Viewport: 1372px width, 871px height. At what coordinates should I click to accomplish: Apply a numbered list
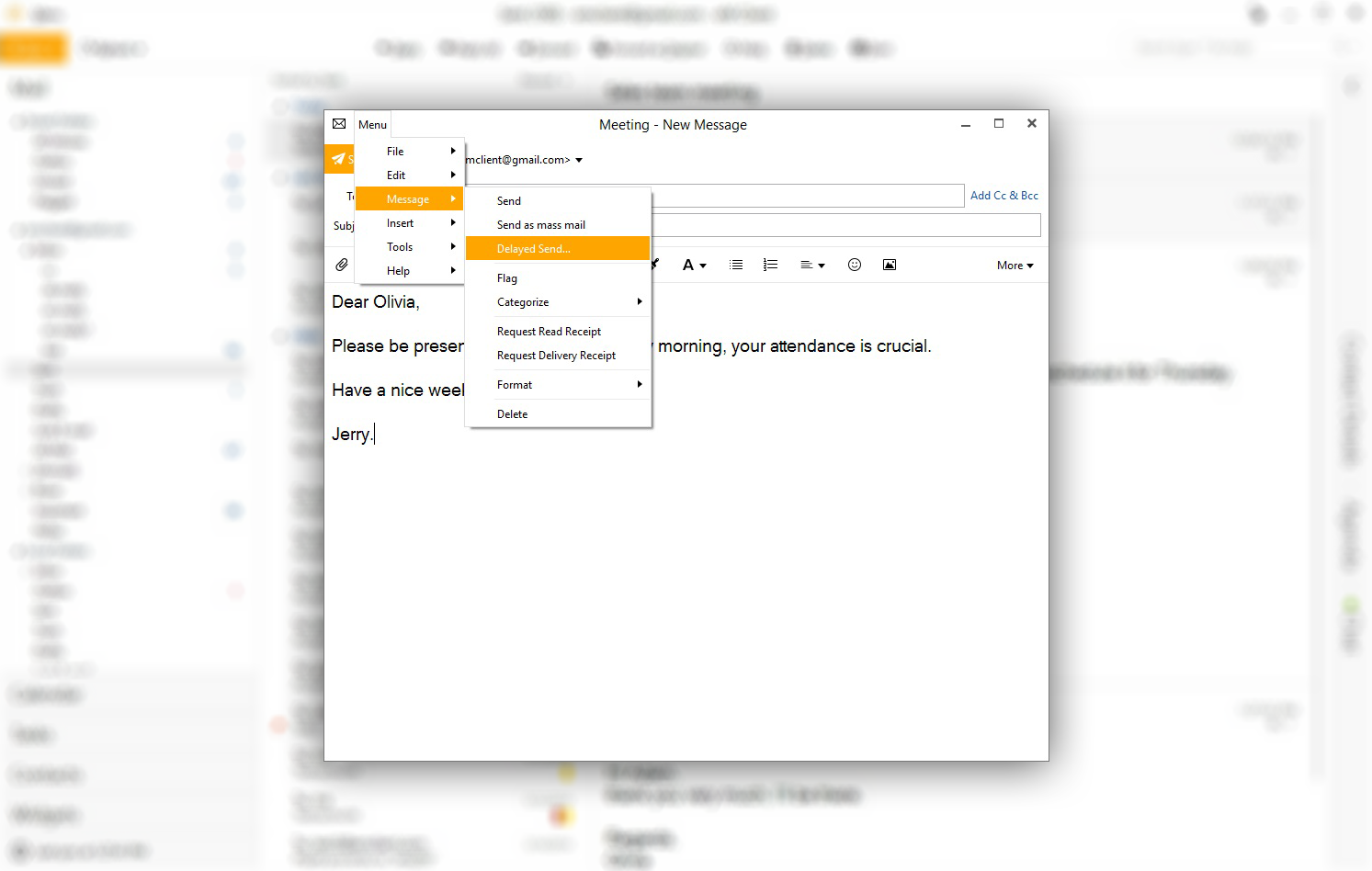coord(770,264)
